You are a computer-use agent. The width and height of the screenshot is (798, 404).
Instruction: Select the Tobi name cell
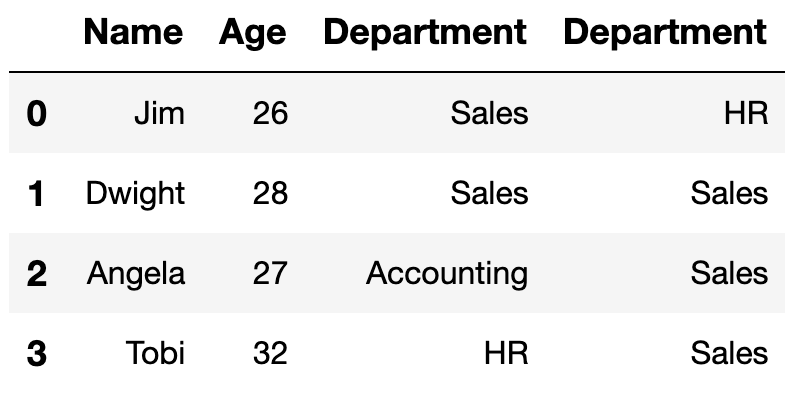[x=155, y=353]
